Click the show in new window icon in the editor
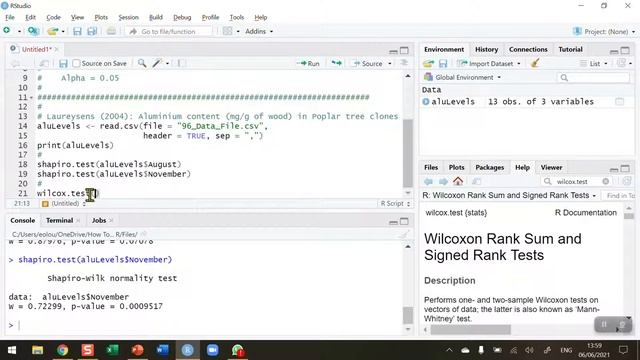Image resolution: width=640 pixels, height=360 pixels. pos(44,63)
